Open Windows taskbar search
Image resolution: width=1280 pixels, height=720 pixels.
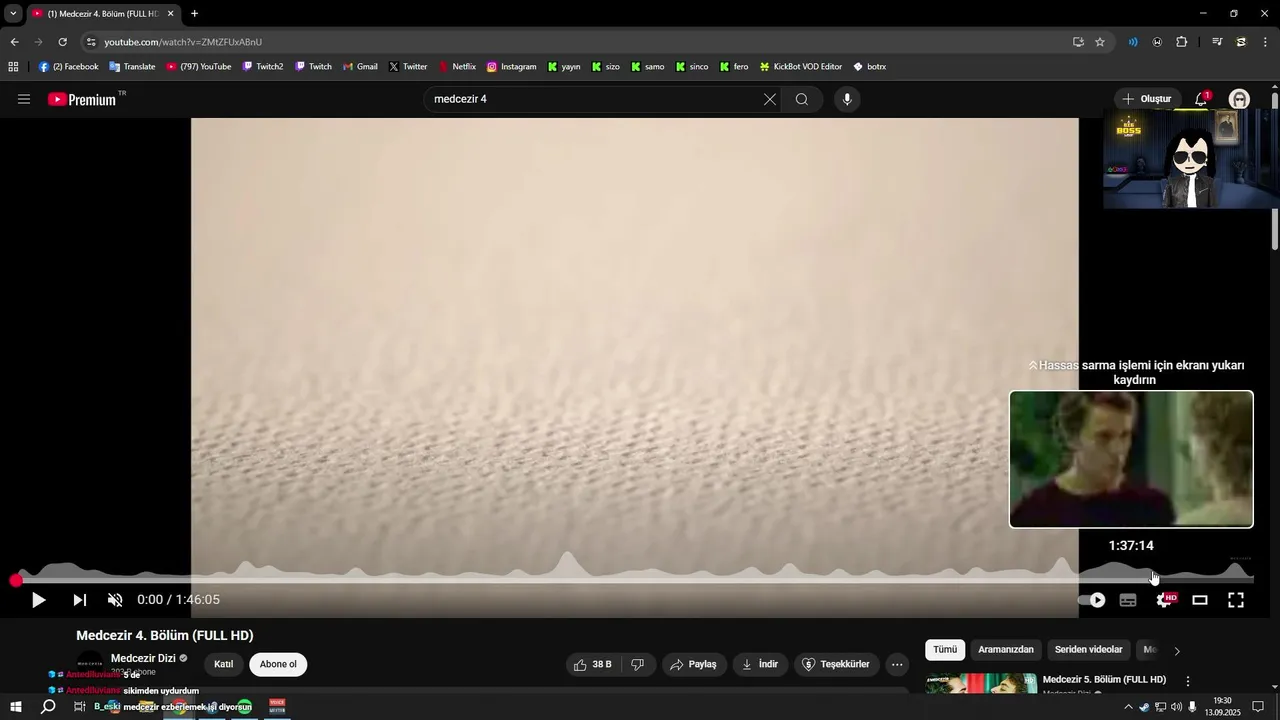point(48,707)
